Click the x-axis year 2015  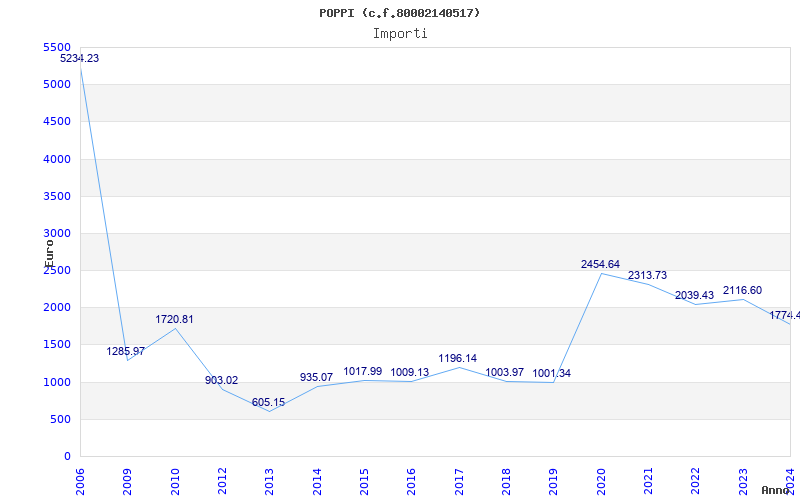tap(364, 482)
